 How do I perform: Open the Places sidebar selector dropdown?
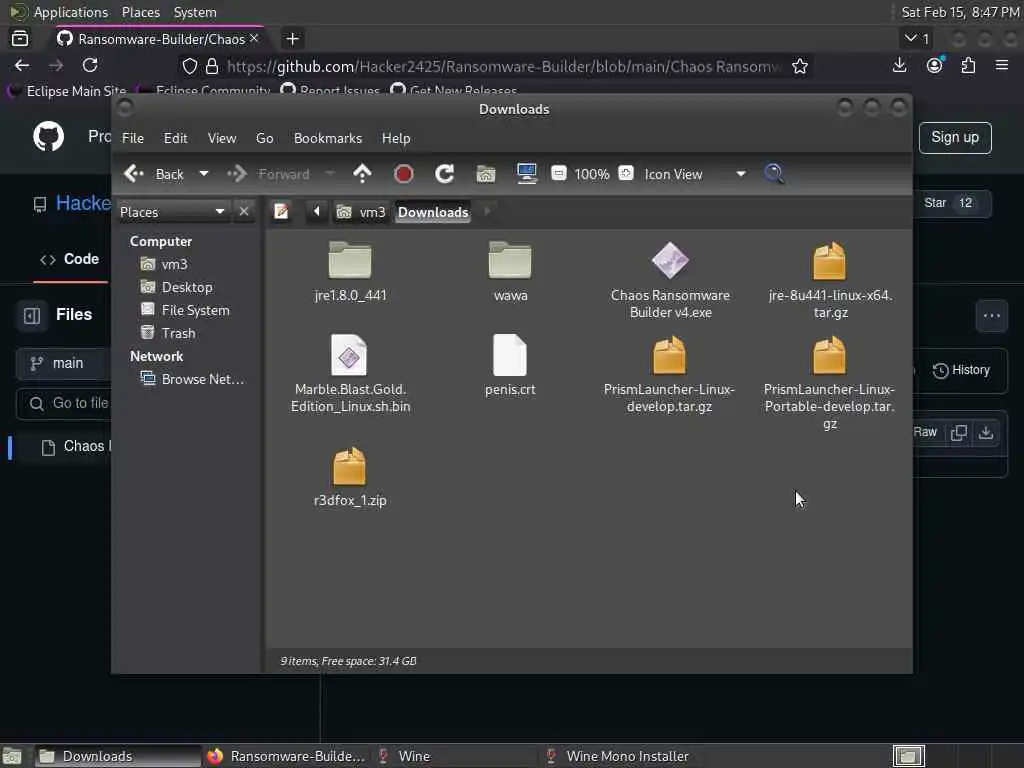(x=173, y=212)
